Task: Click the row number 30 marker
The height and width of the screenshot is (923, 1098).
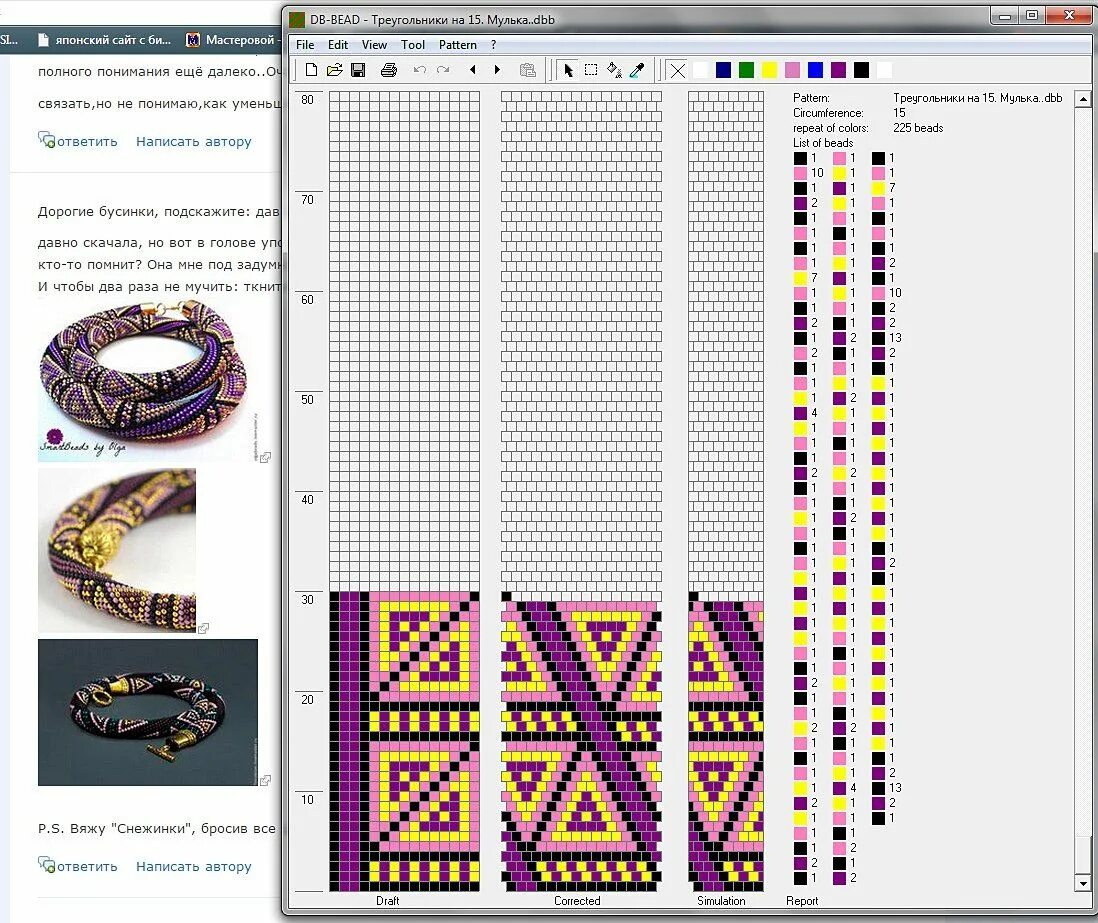Action: (307, 599)
